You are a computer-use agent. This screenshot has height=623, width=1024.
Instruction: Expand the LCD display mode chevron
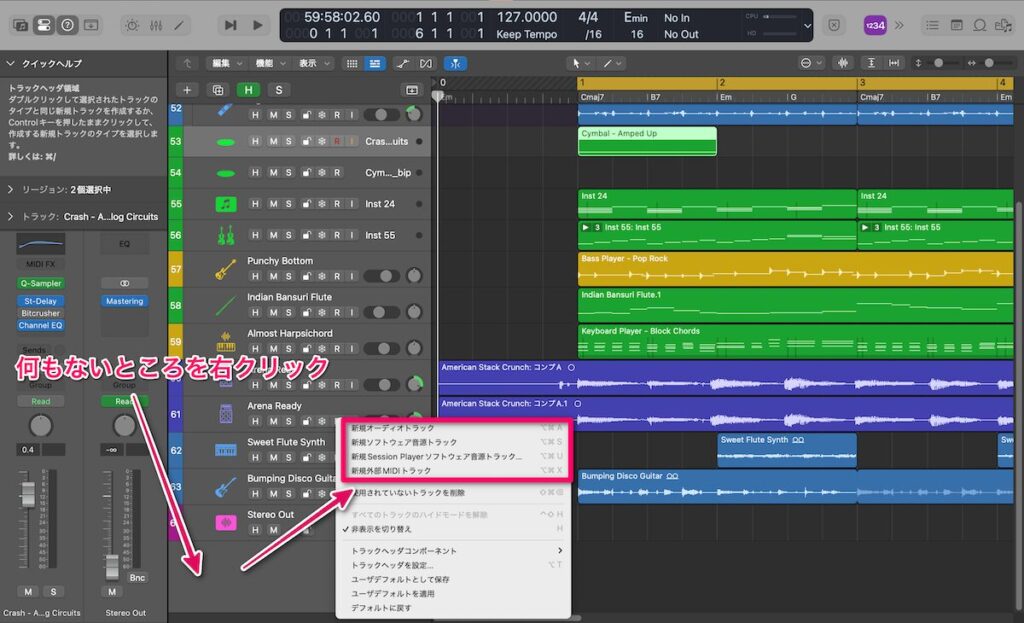807,26
